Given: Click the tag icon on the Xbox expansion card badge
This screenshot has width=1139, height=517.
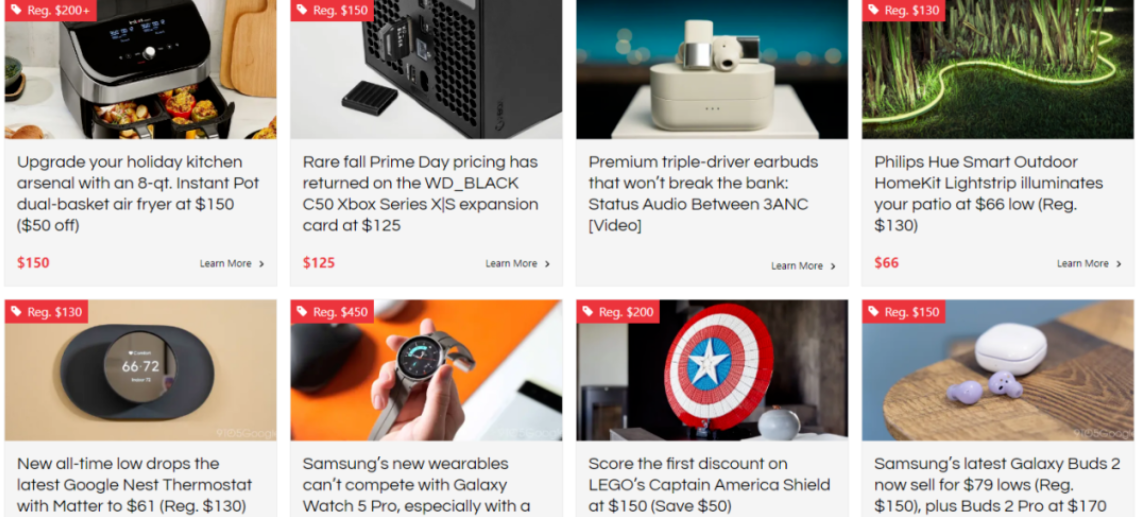Looking at the screenshot, I should click(302, 10).
